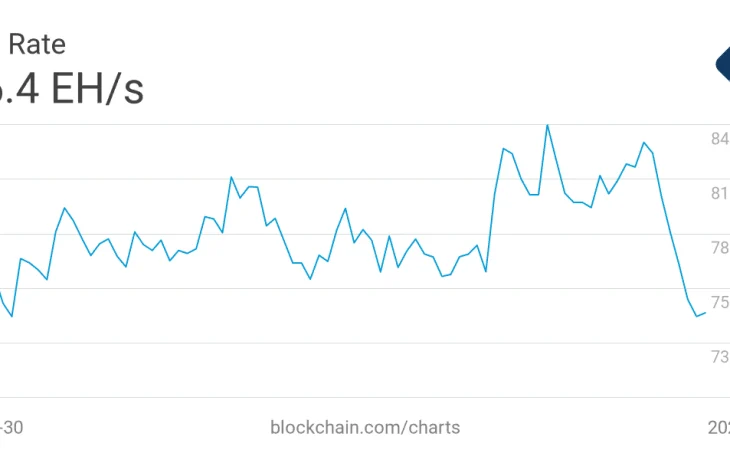Viewport: 730px width, 460px height.
Task: Click the 81 y-axis label
Action: tap(720, 193)
